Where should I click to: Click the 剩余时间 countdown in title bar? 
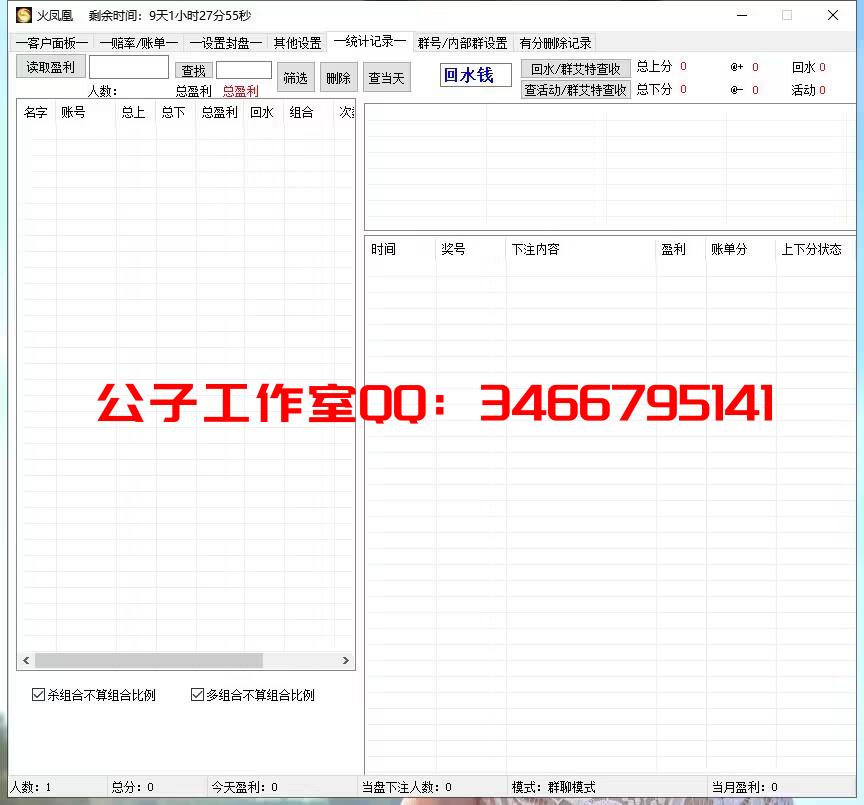click(170, 15)
